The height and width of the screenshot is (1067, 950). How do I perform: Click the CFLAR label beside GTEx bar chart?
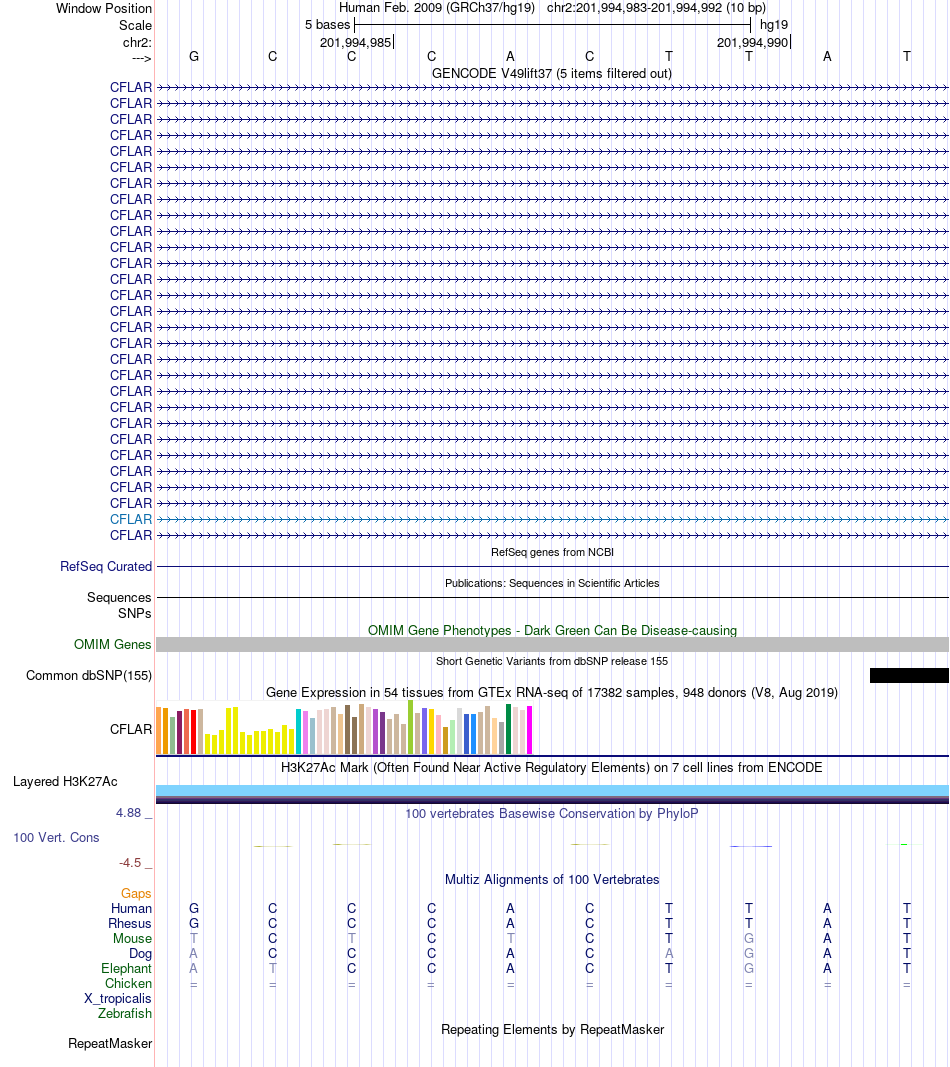click(x=131, y=729)
